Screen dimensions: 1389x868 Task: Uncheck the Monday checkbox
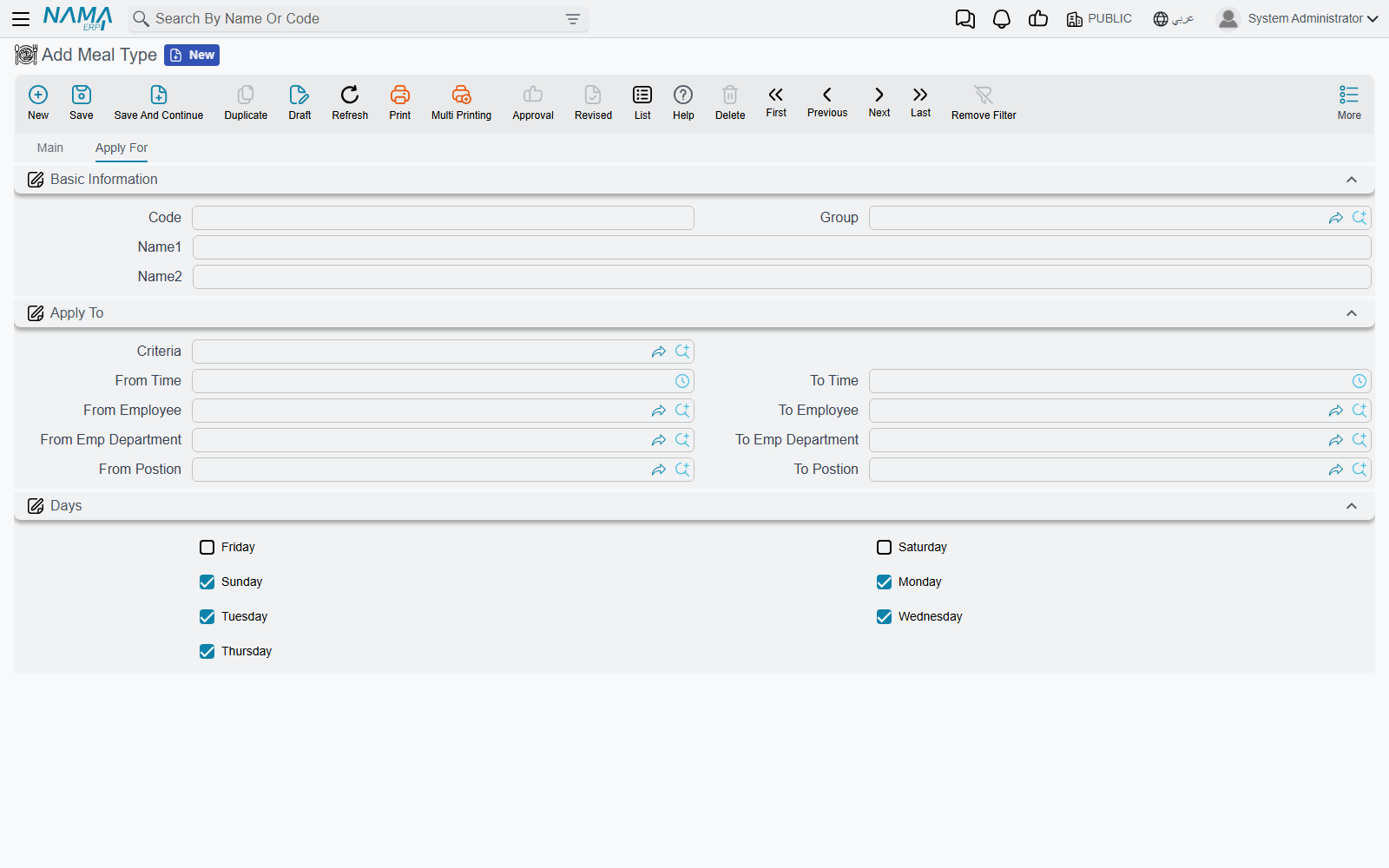click(x=884, y=582)
